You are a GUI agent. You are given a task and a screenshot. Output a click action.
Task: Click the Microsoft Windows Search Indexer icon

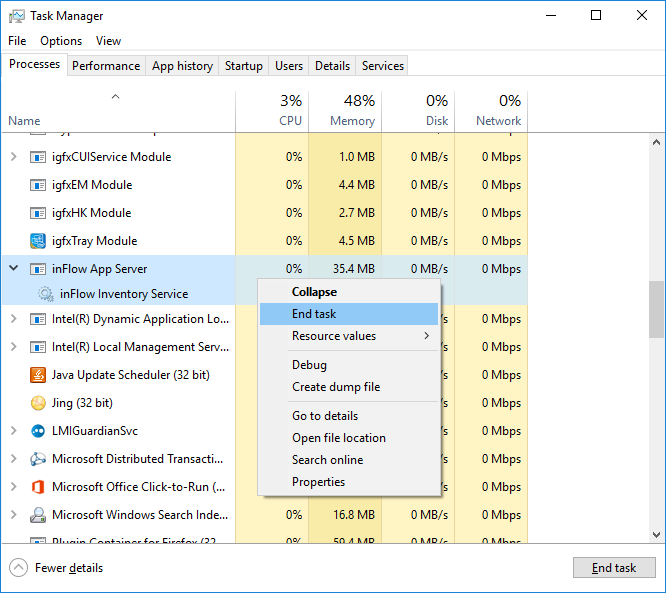click(x=38, y=515)
